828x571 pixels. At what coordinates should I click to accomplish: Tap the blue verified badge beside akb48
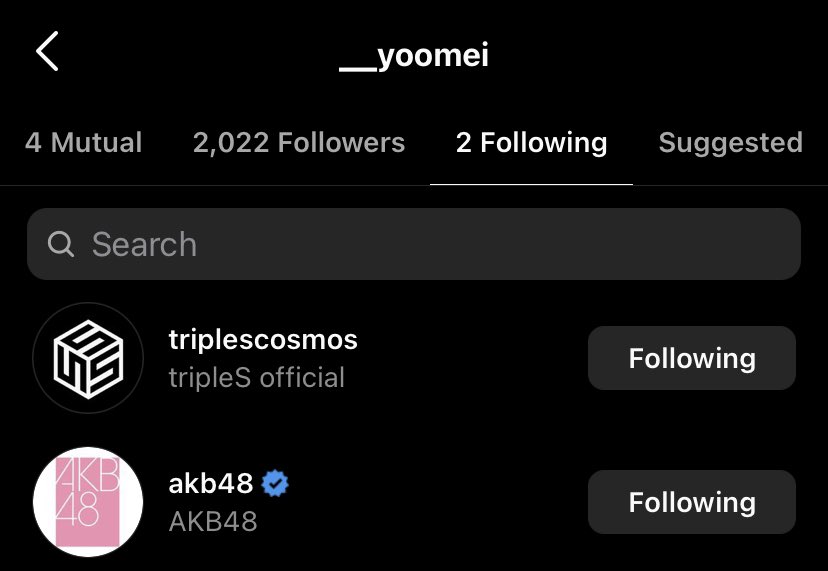coord(275,485)
